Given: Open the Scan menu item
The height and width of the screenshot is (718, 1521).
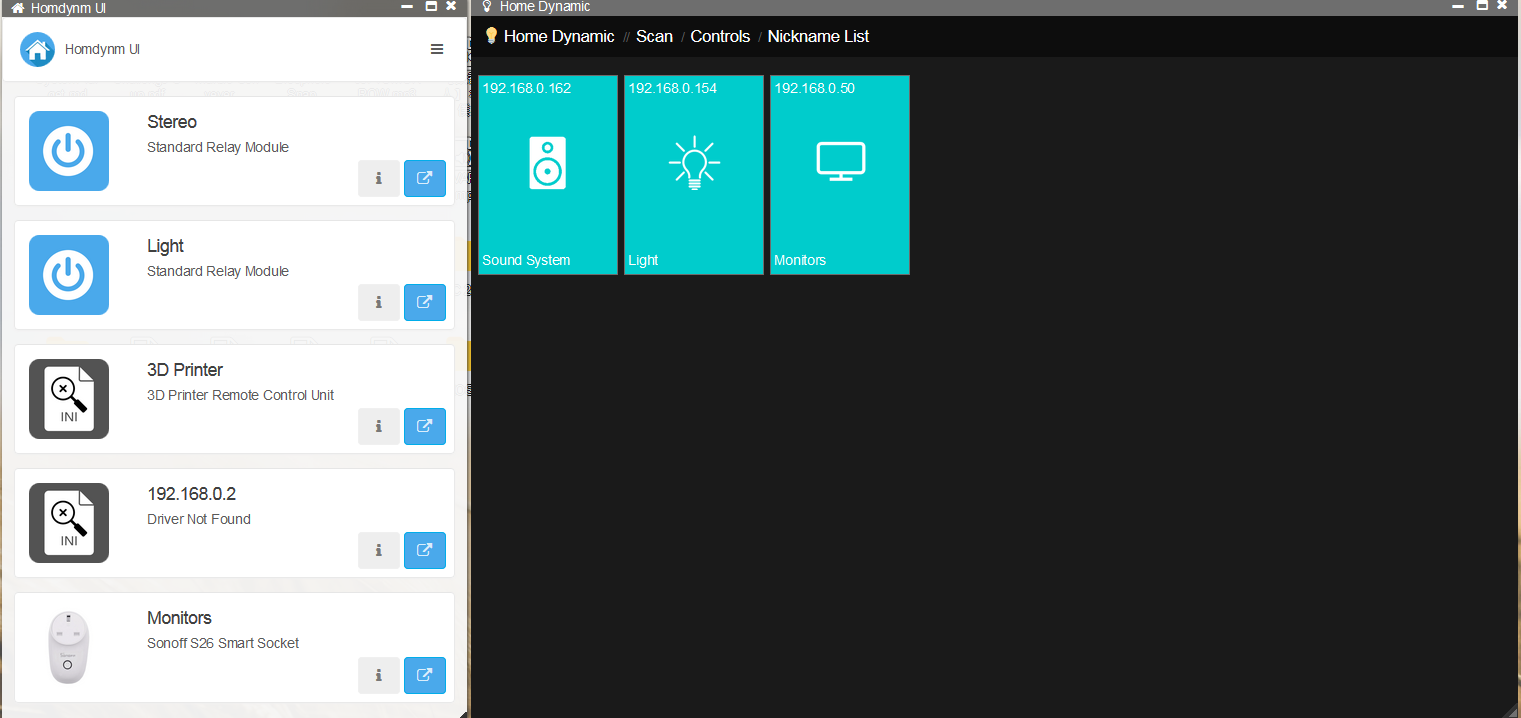Looking at the screenshot, I should click(x=654, y=36).
